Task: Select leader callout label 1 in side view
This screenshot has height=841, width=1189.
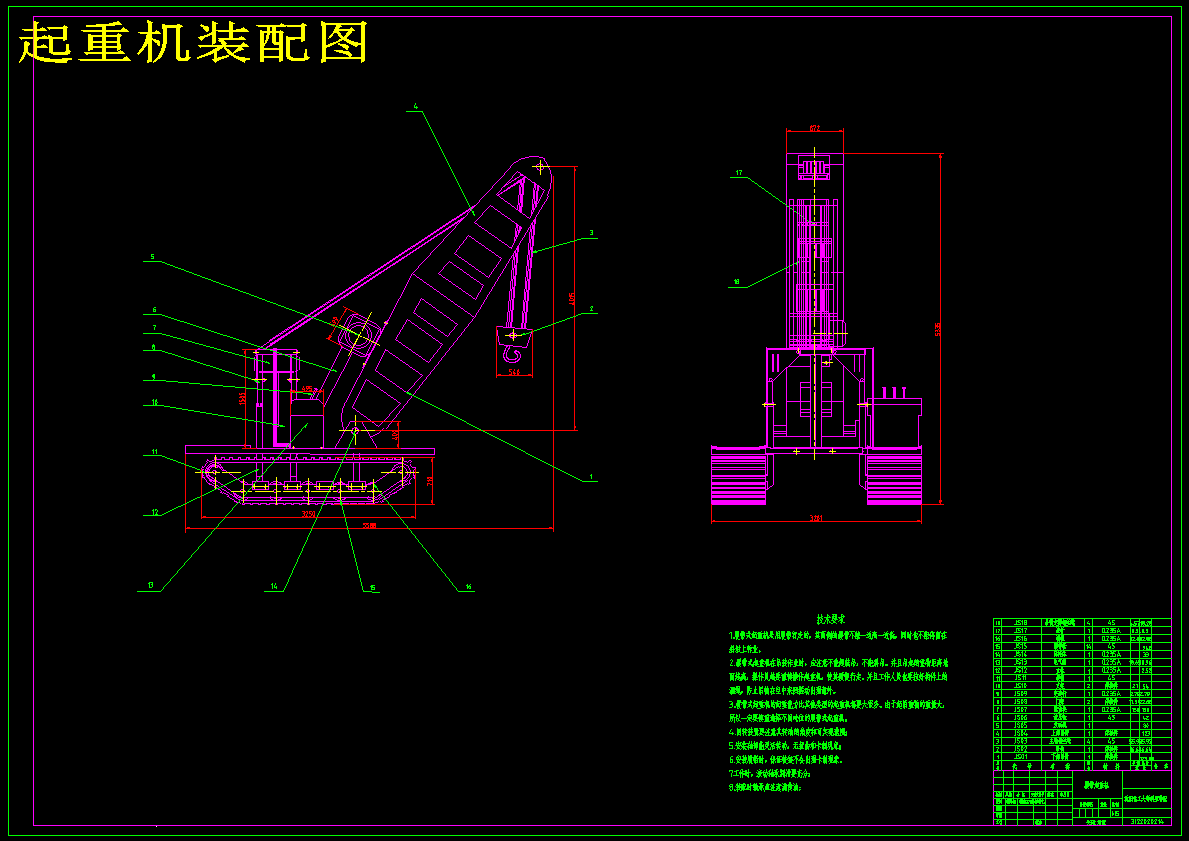Action: click(592, 479)
